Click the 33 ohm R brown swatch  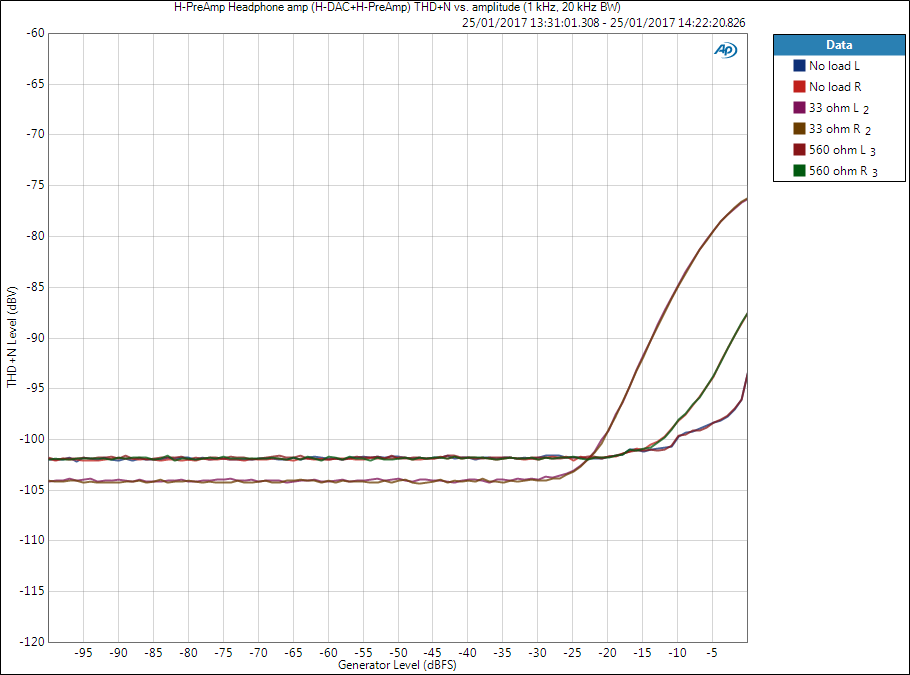point(799,128)
